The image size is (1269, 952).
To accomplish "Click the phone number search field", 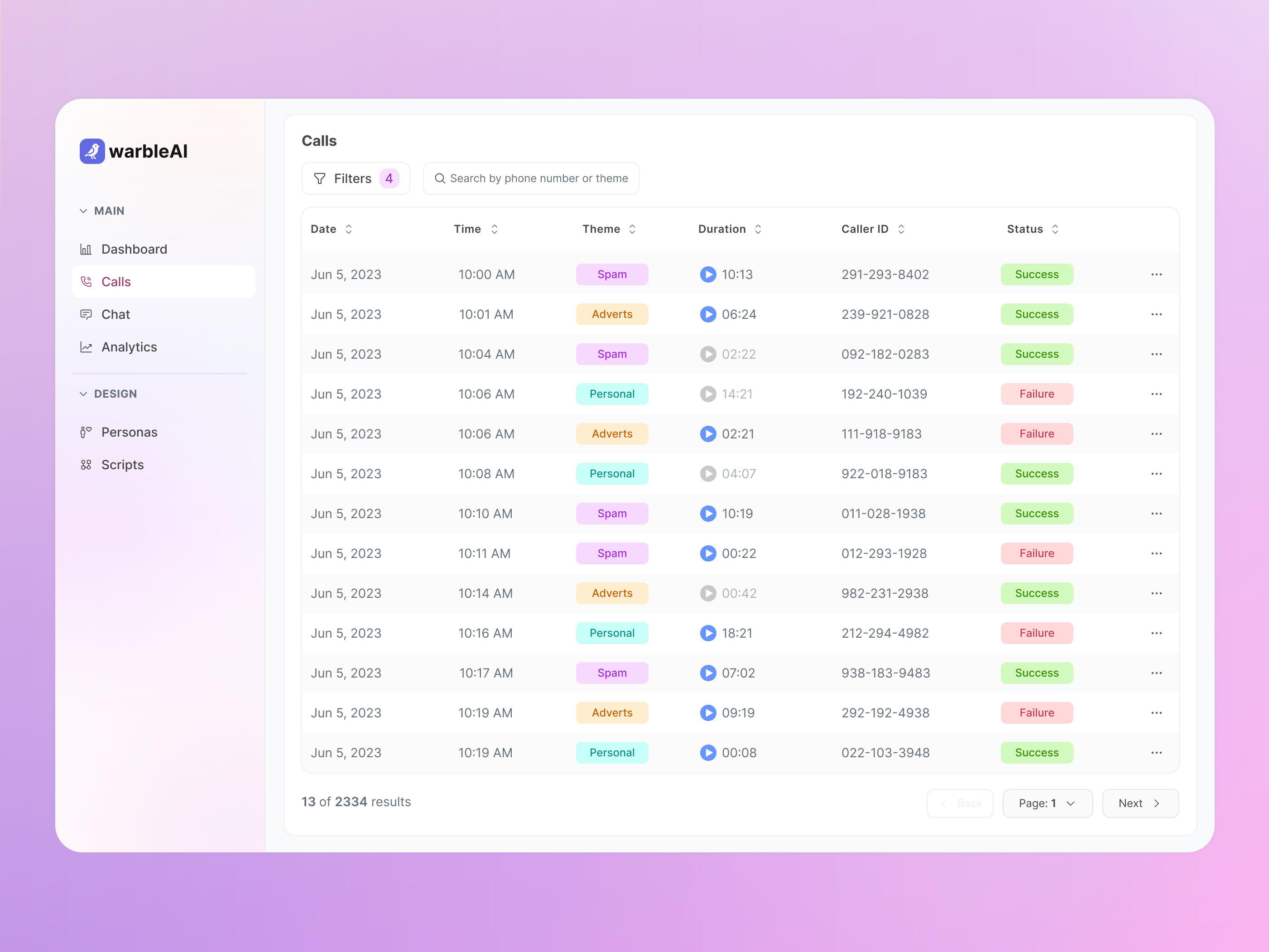I will pos(531,178).
